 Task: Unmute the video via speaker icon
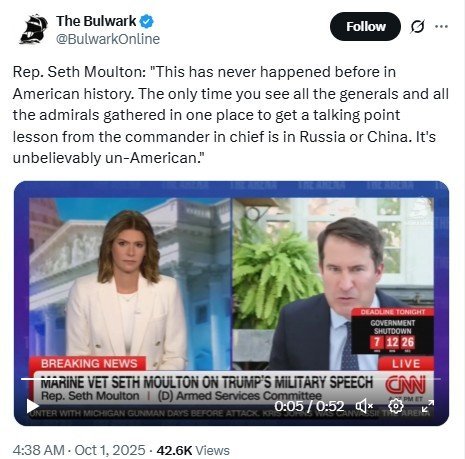pyautogui.click(x=364, y=406)
